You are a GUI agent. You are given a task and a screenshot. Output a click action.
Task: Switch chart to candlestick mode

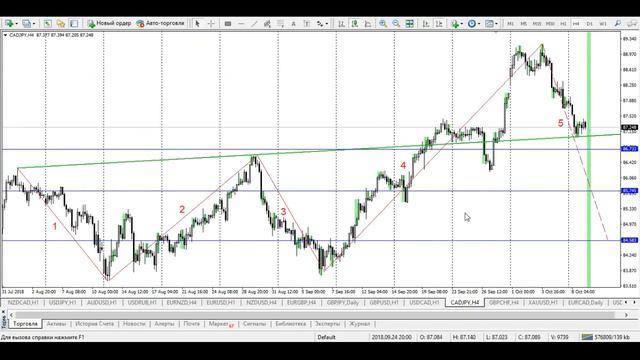[355, 24]
